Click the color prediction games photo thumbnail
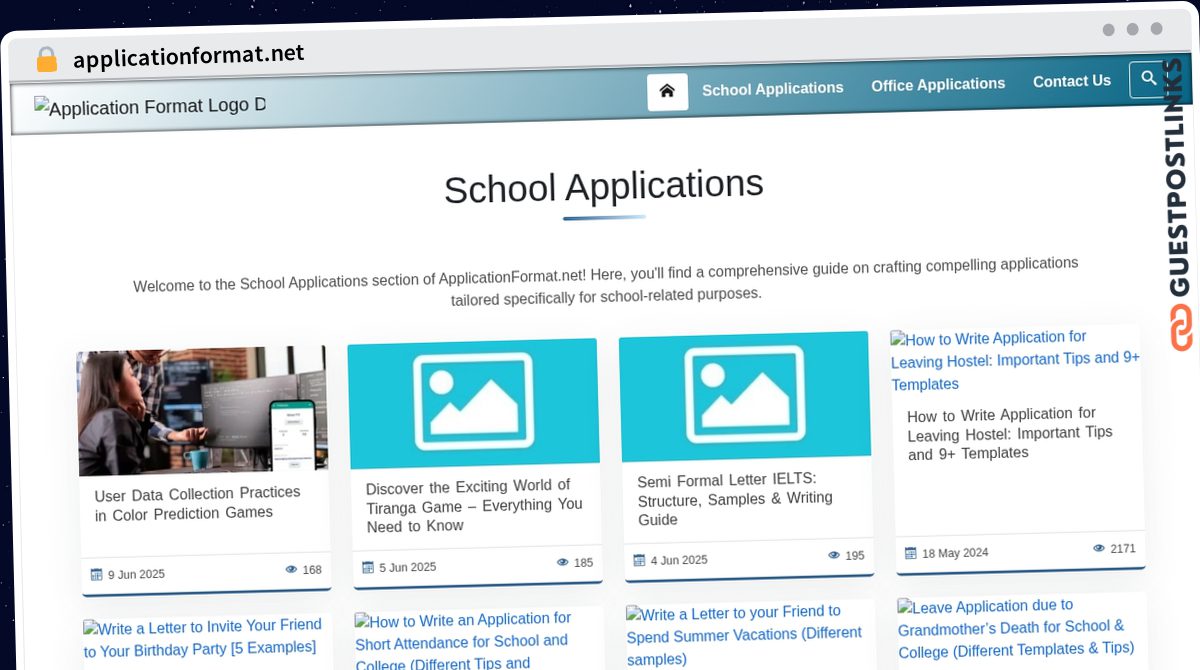Screen dimensions: 1200x670 click(202, 410)
